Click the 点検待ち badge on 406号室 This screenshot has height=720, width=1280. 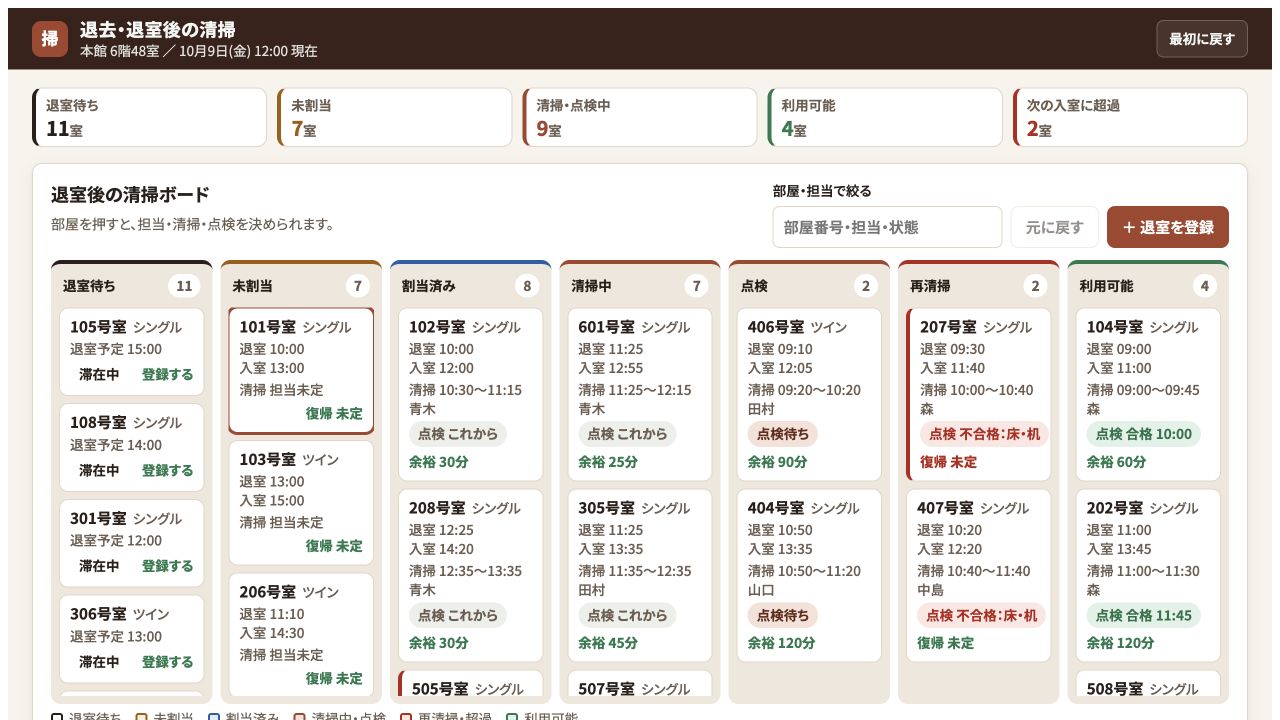click(x=783, y=434)
